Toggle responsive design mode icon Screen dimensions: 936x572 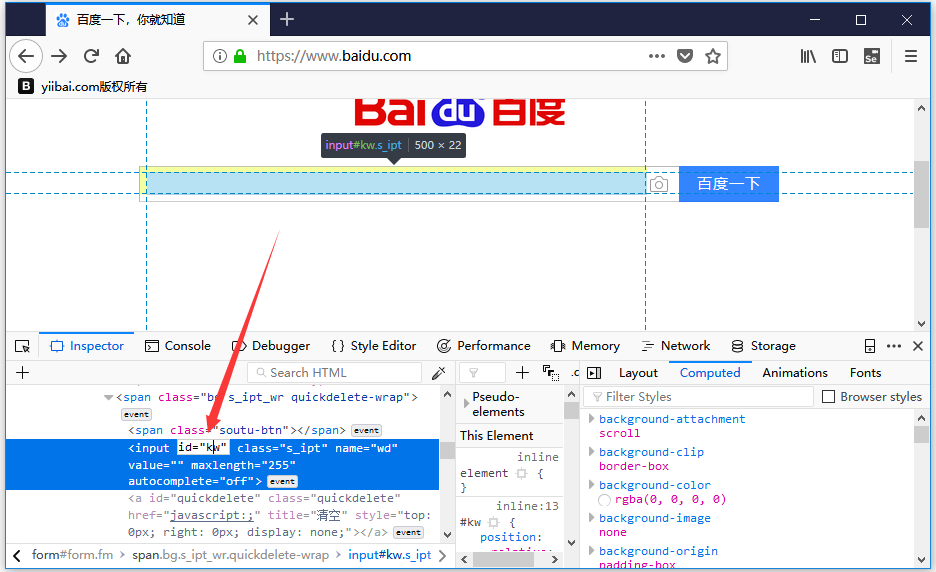870,346
